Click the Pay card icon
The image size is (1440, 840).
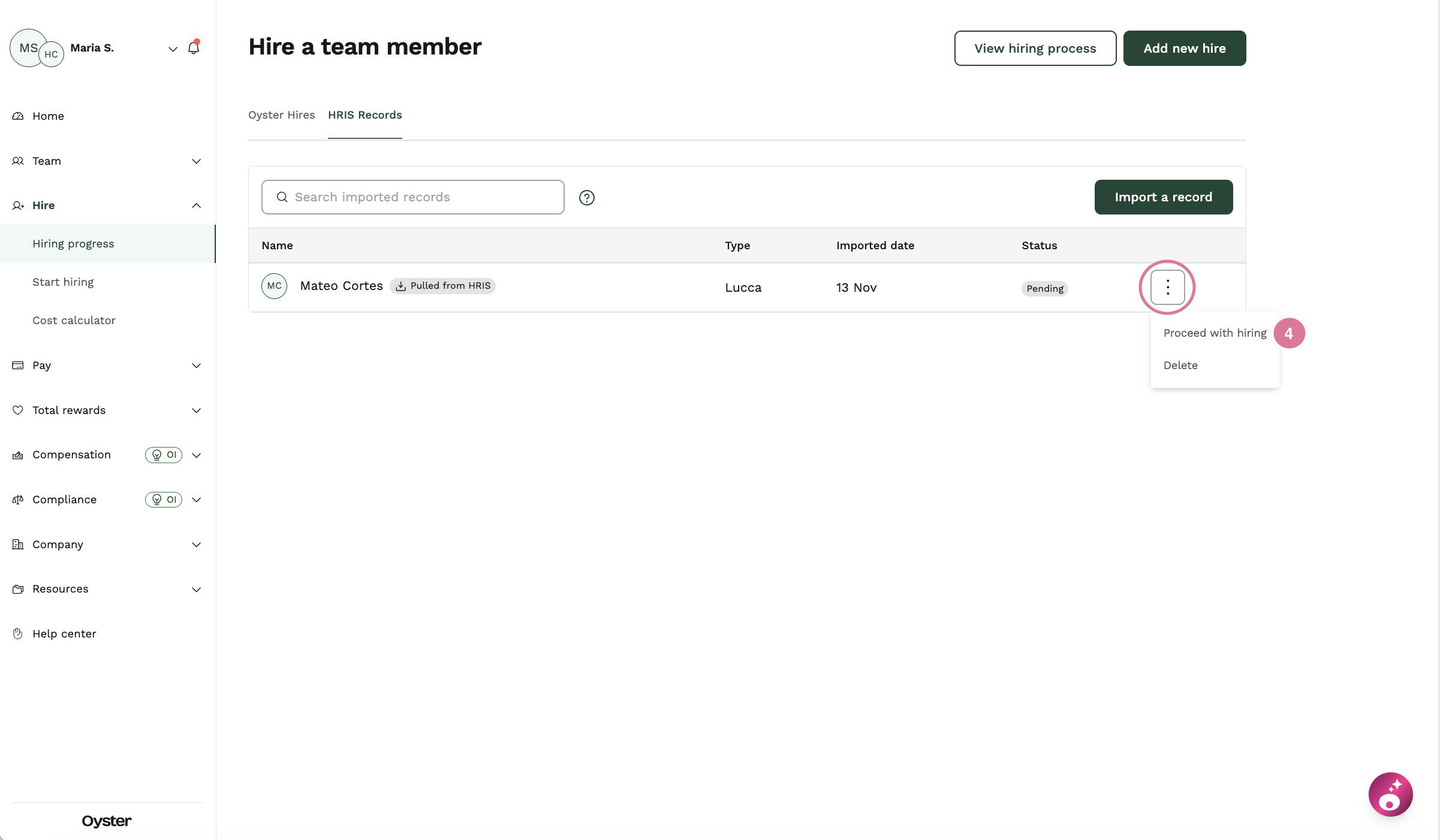[18, 365]
